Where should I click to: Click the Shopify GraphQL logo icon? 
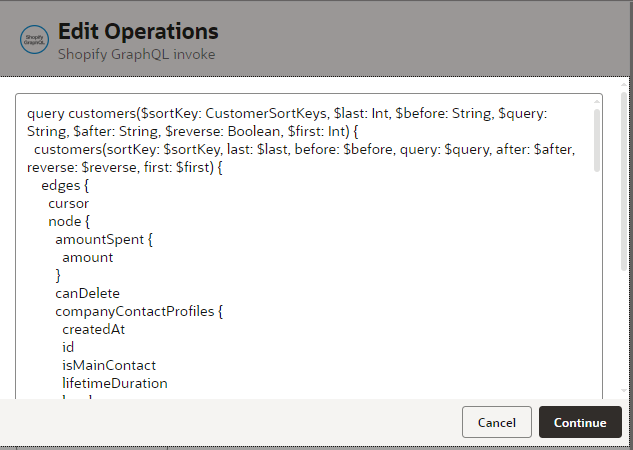pos(36,39)
